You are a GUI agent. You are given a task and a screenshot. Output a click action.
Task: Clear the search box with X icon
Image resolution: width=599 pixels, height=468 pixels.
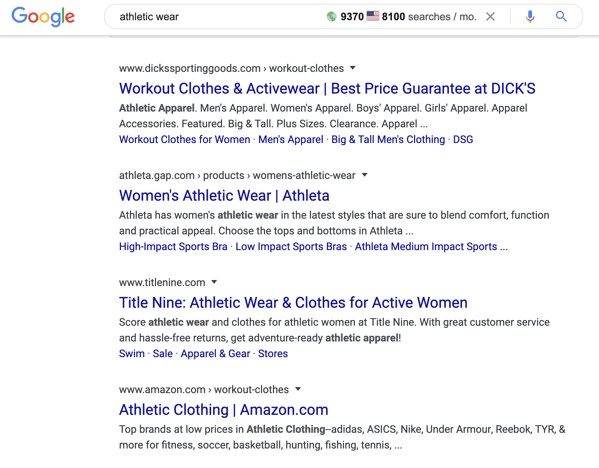(491, 16)
